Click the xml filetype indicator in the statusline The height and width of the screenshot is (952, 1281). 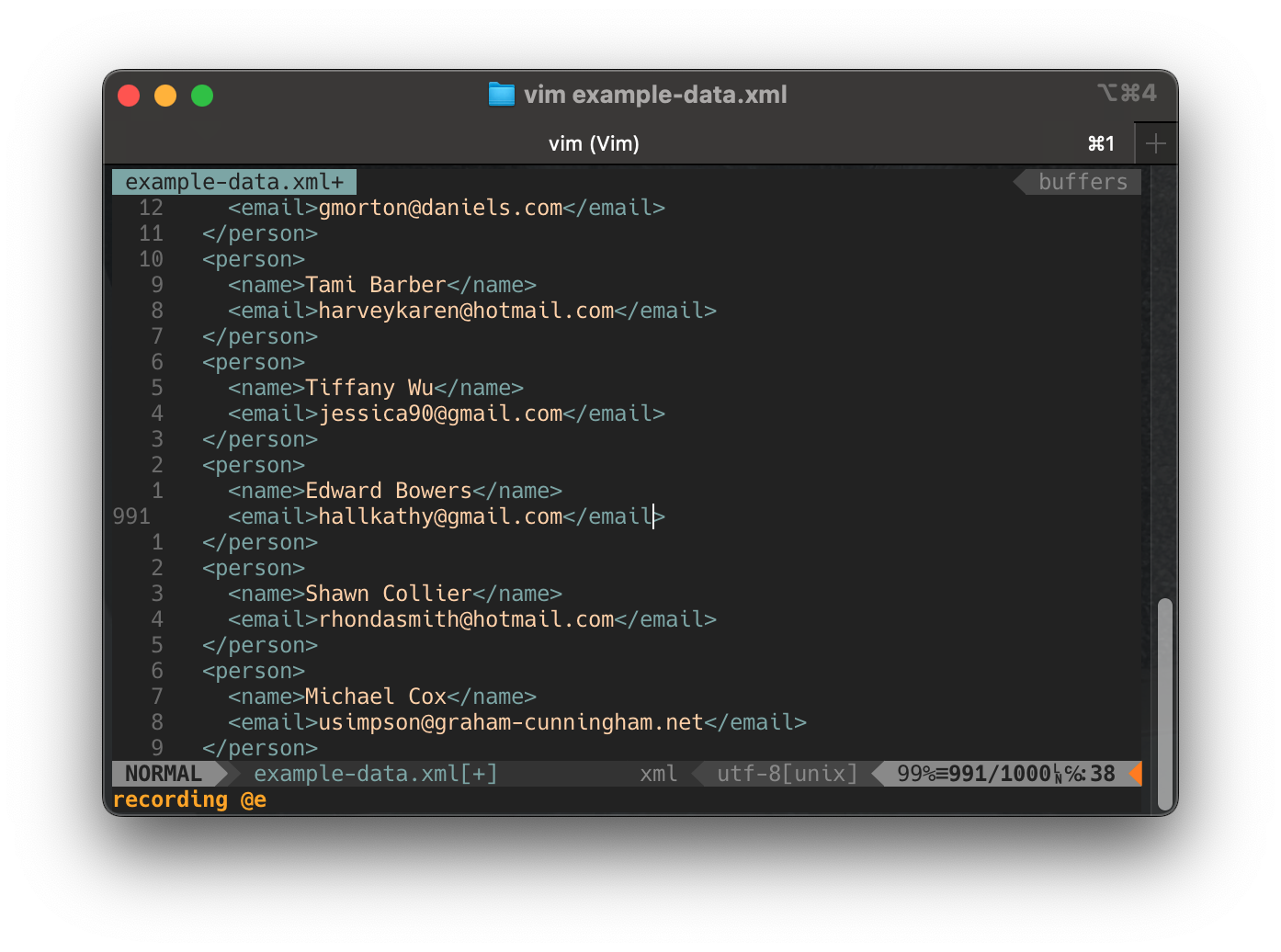[658, 774]
